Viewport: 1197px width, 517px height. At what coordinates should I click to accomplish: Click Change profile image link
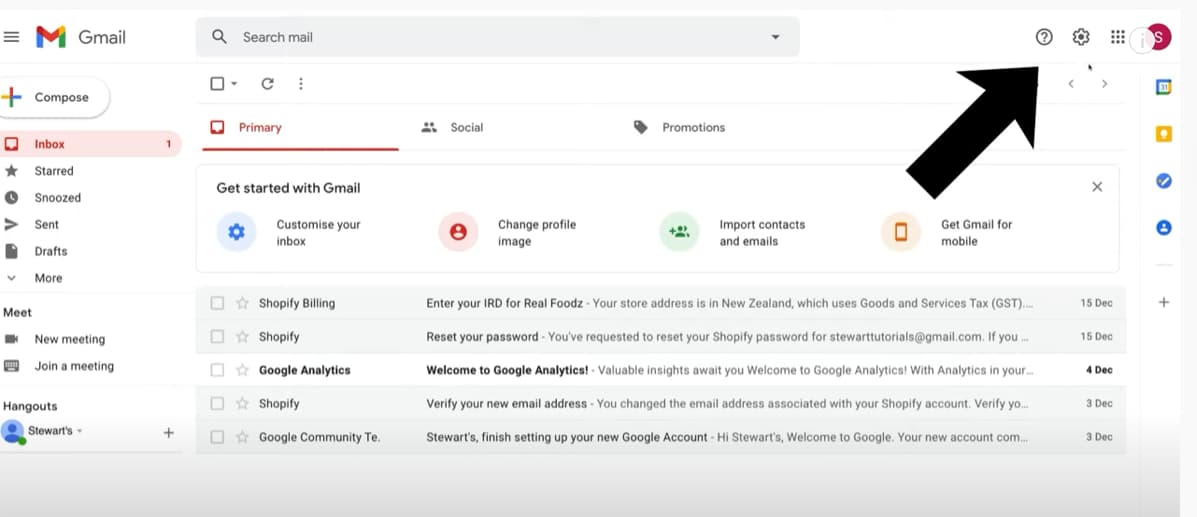tap(537, 233)
